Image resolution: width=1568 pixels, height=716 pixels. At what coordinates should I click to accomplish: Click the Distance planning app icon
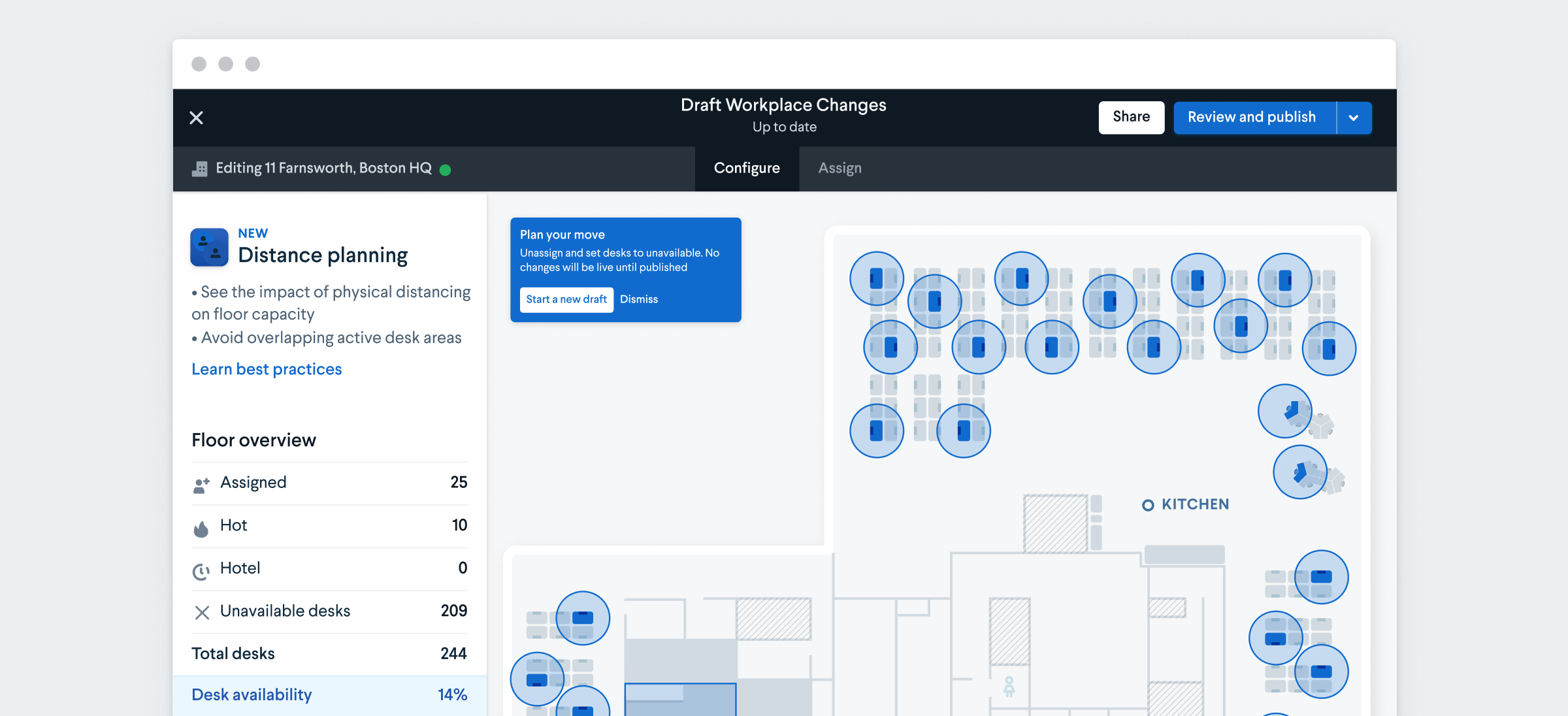click(x=209, y=247)
